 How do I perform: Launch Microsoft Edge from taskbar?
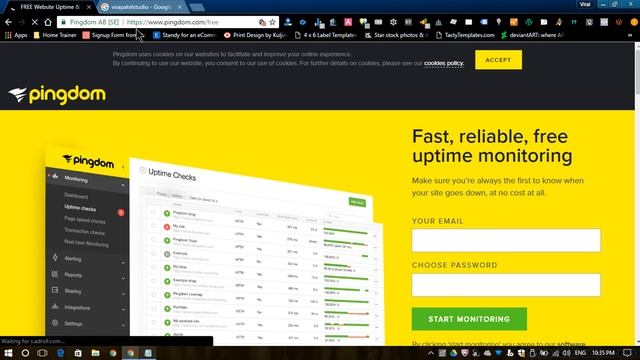click(x=60, y=353)
